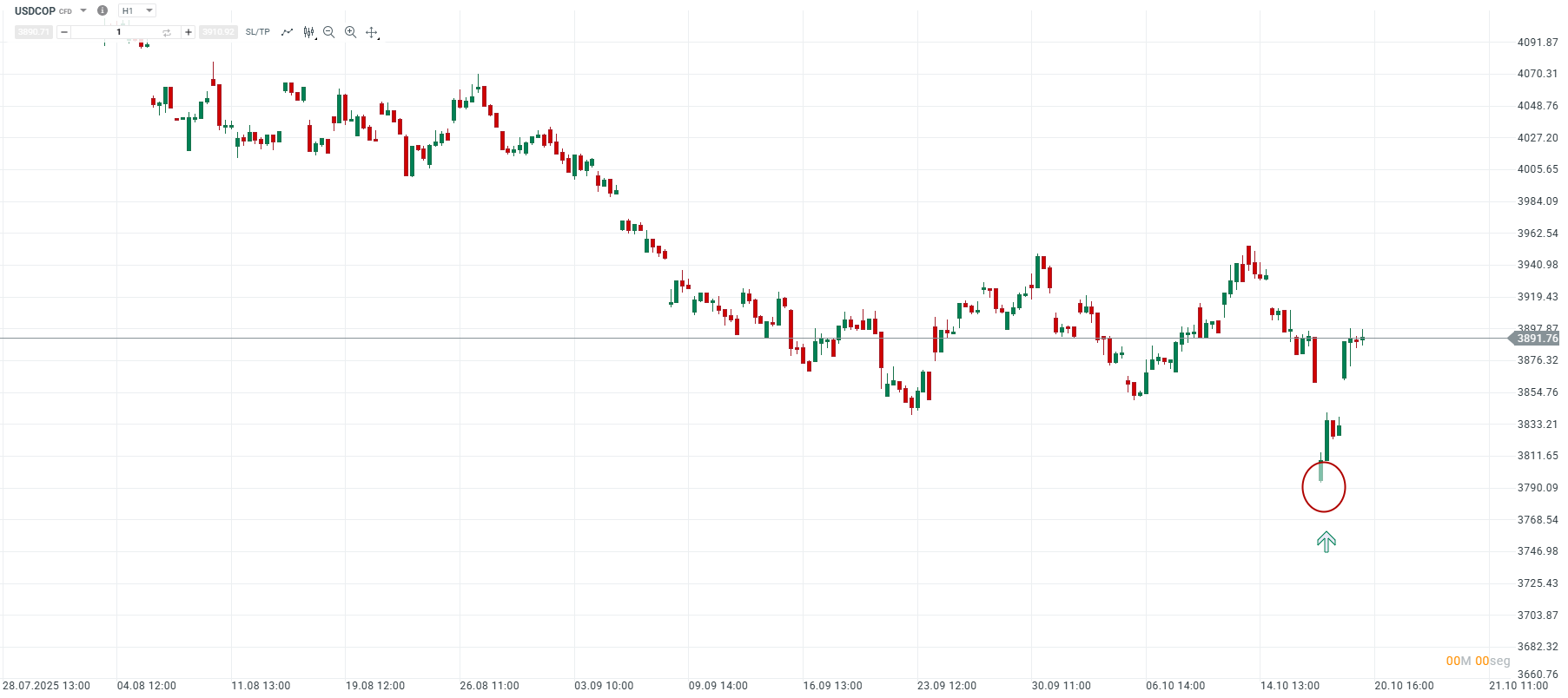The height and width of the screenshot is (698, 1568).
Task: Toggle the SL/TP option
Action: point(257,32)
